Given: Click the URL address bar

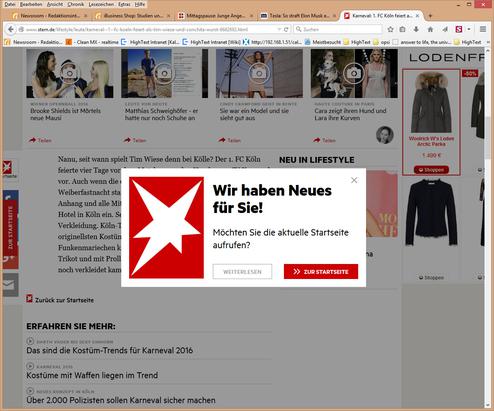Looking at the screenshot, I should pyautogui.click(x=147, y=29).
